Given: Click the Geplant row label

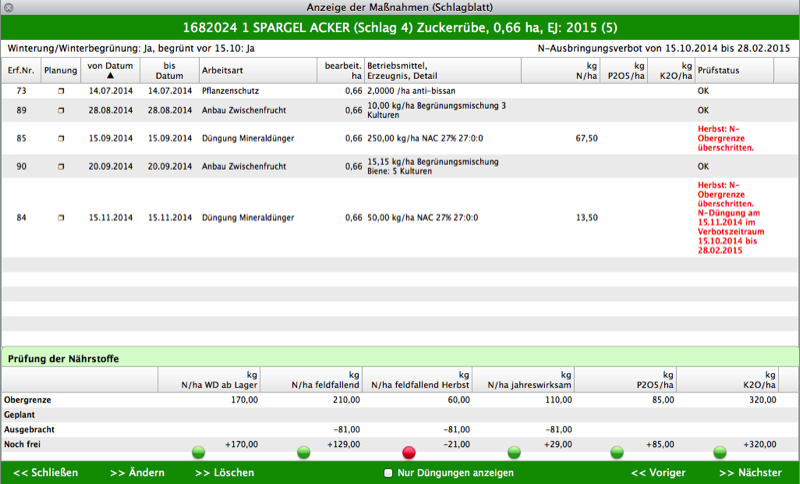Looking at the screenshot, I should (19, 415).
